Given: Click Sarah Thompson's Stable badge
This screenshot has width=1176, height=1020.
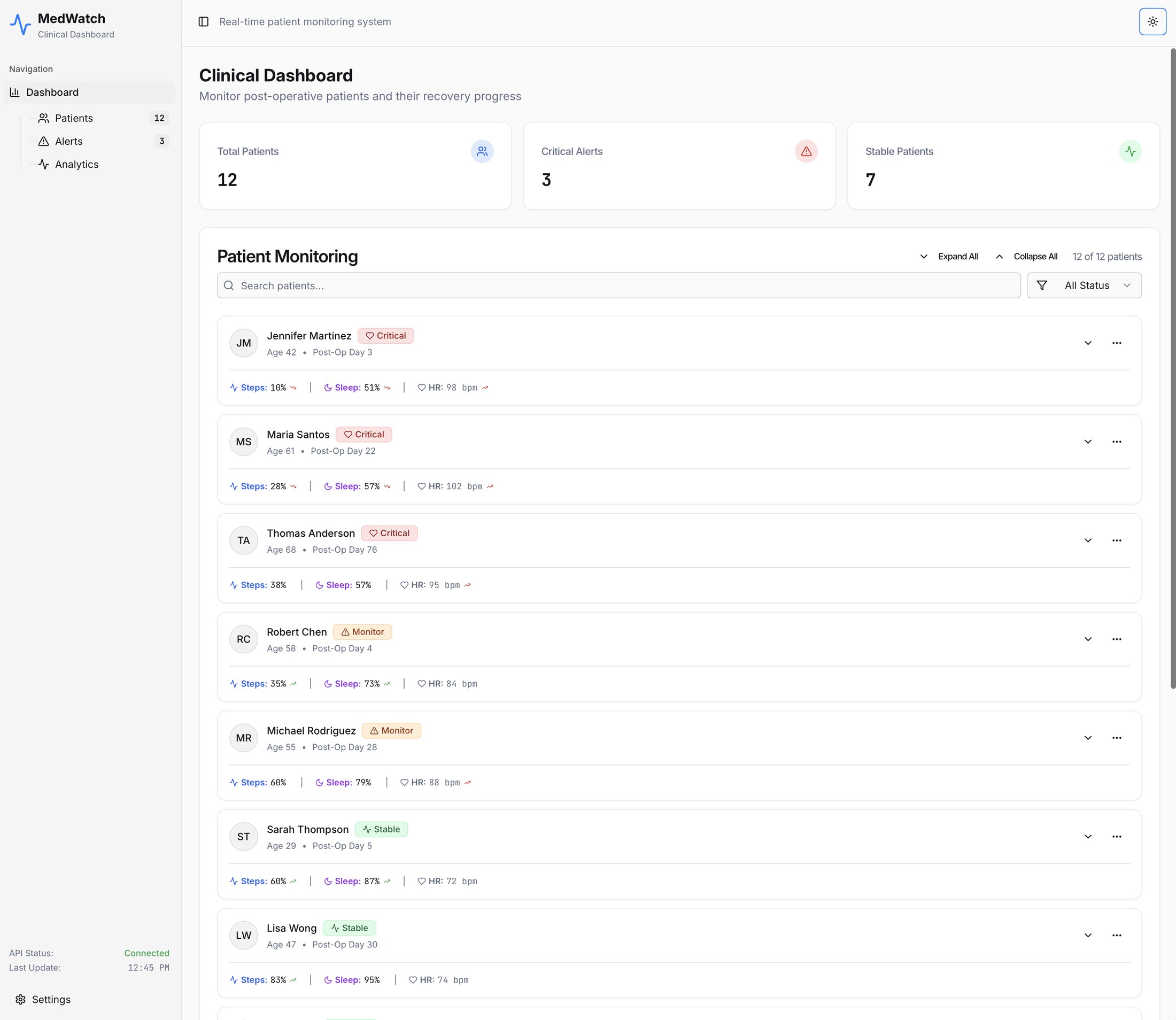Looking at the screenshot, I should coord(381,830).
